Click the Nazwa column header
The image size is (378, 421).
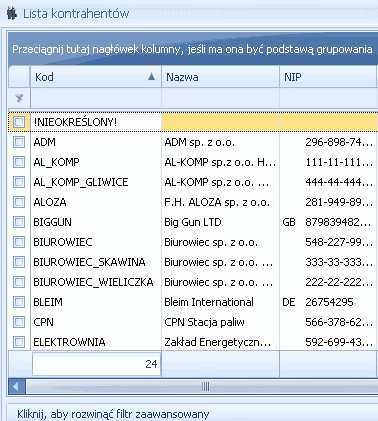coord(220,77)
